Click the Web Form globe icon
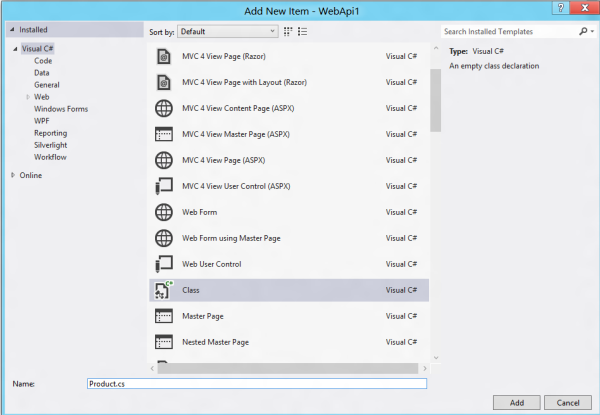 coord(163,212)
